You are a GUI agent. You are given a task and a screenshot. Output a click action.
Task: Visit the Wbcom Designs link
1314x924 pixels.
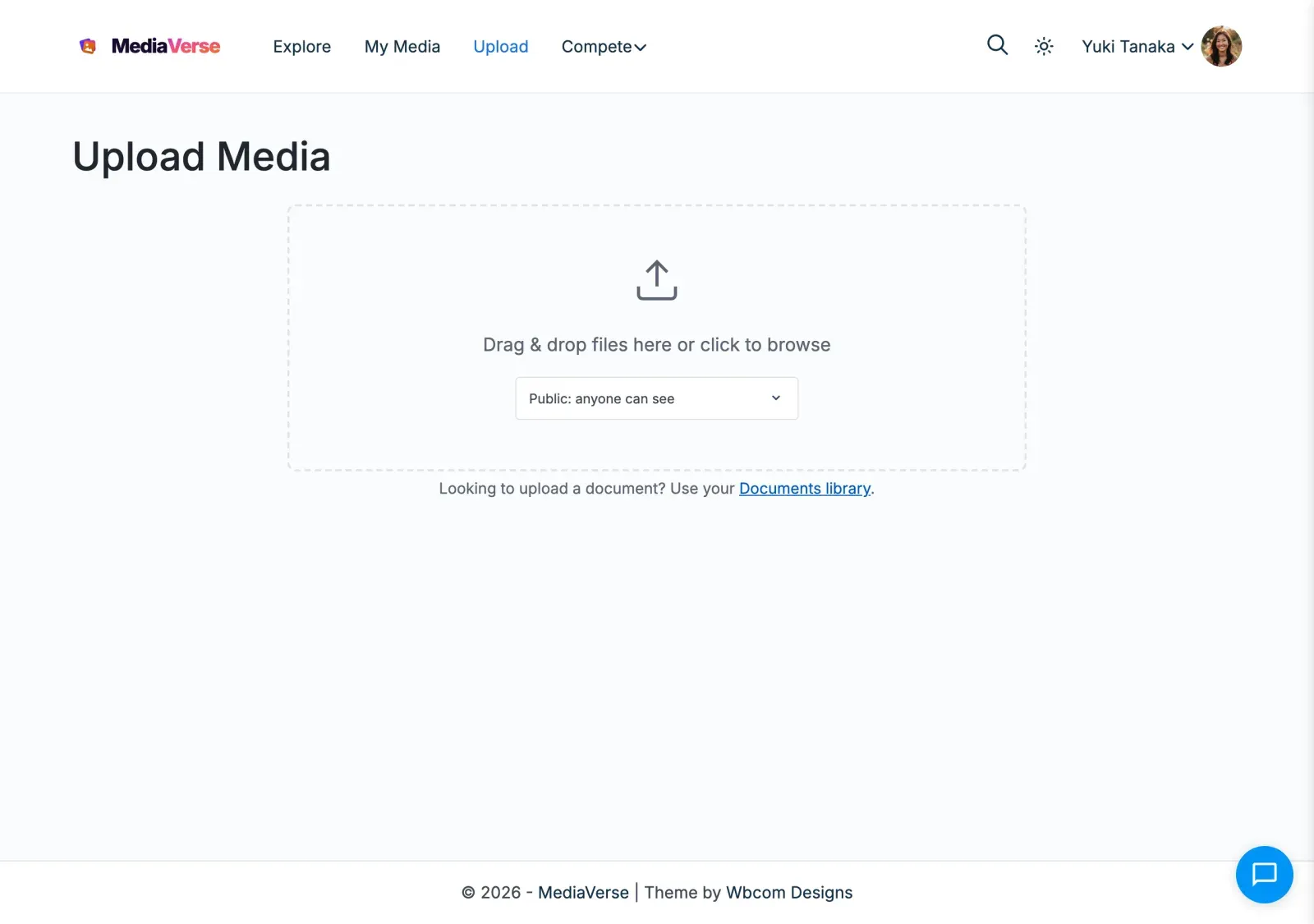coord(789,892)
